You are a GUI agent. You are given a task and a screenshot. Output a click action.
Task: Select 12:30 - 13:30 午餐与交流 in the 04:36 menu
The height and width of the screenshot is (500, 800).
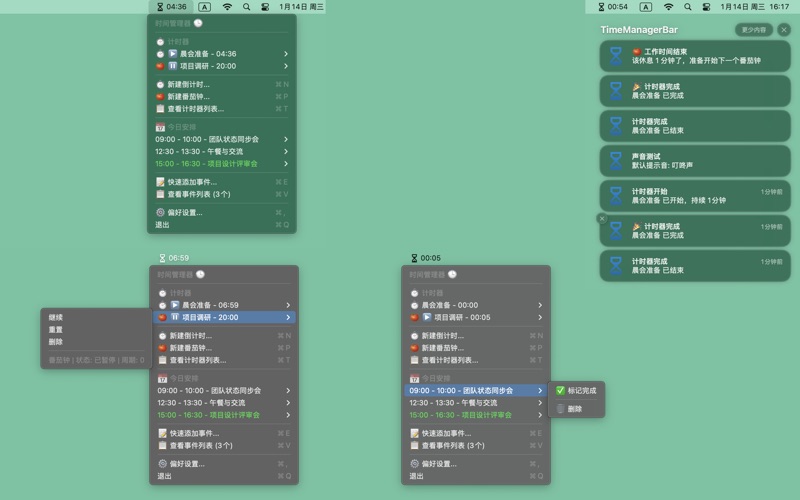(222, 152)
